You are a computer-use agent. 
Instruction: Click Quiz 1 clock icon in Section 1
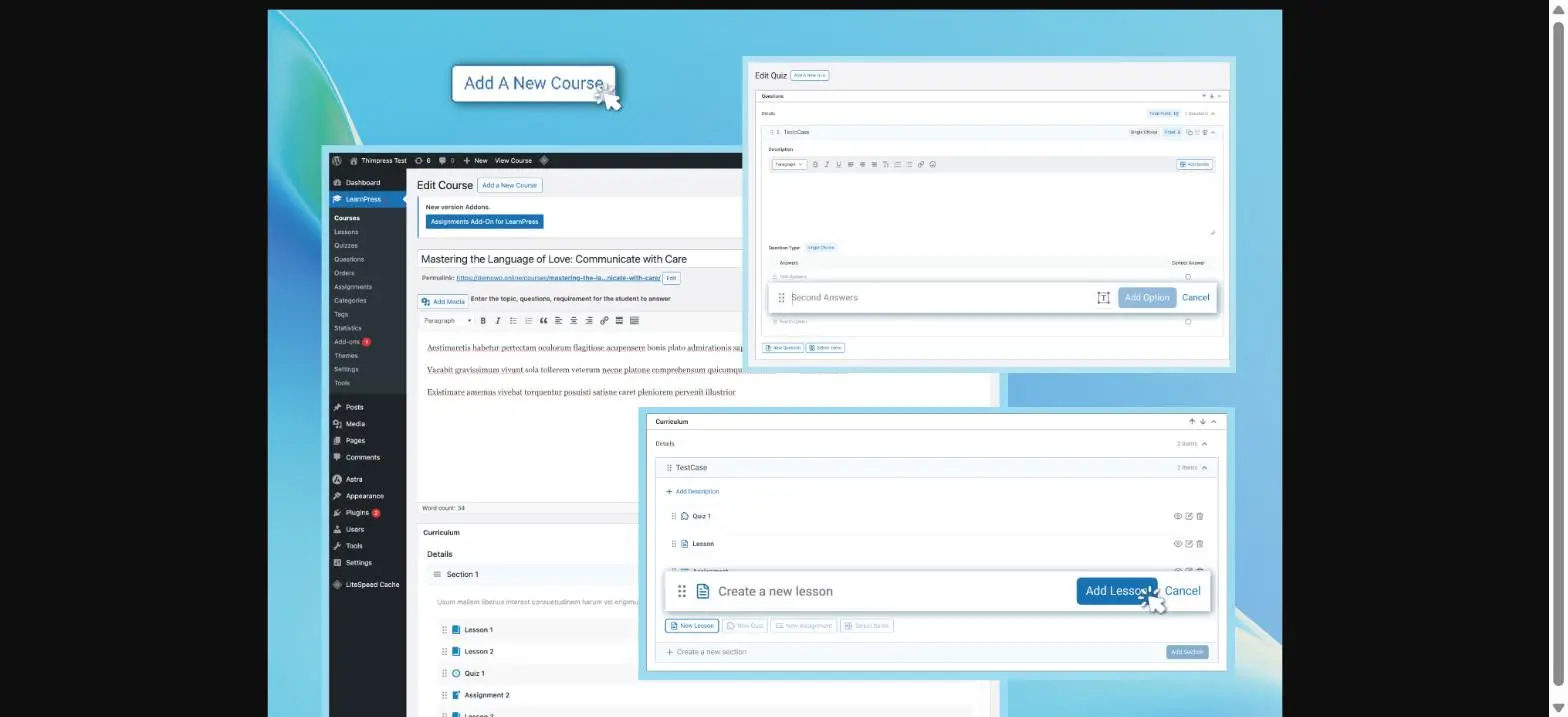(x=456, y=674)
